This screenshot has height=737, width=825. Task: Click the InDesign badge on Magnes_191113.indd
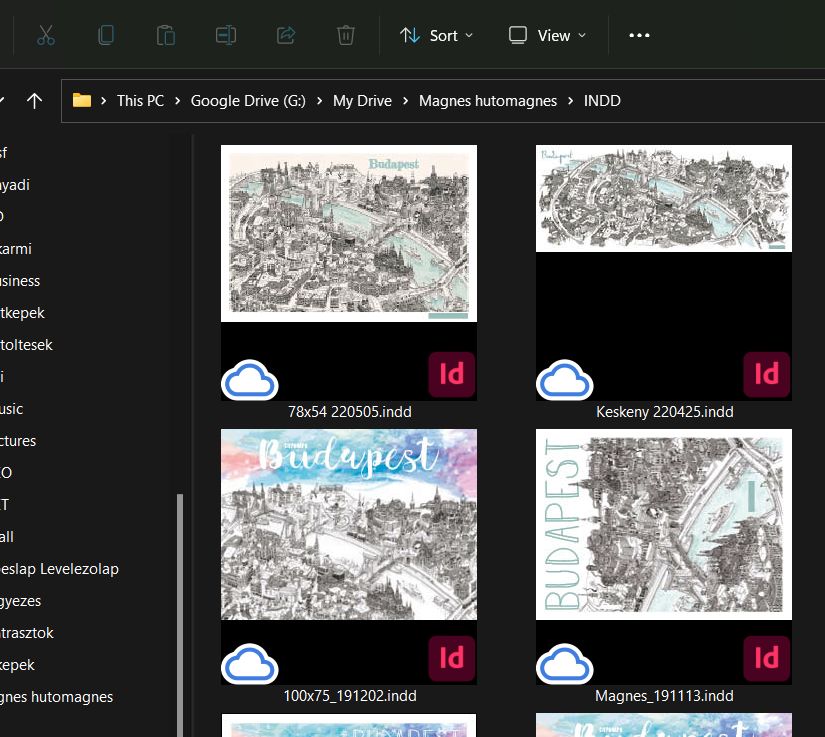766,659
